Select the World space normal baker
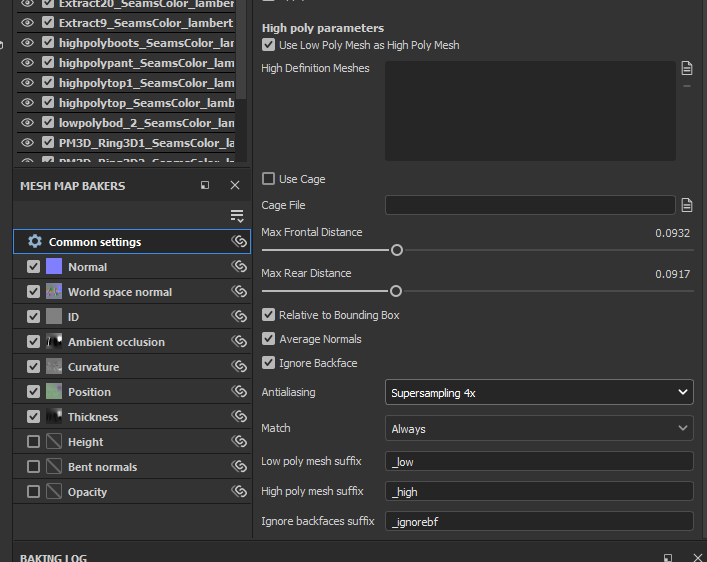The width and height of the screenshot is (707, 562). pyautogui.click(x=119, y=292)
